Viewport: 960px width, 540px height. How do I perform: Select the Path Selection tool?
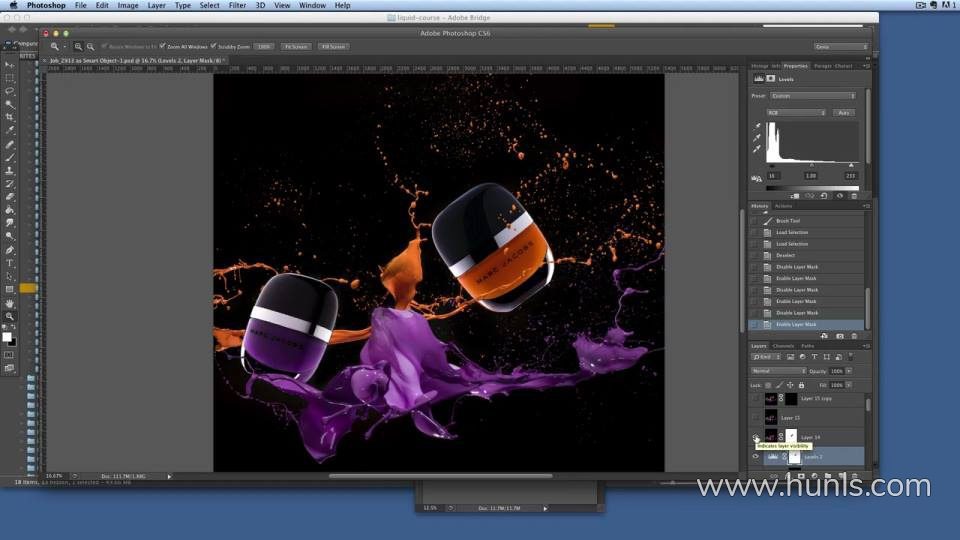click(x=9, y=276)
